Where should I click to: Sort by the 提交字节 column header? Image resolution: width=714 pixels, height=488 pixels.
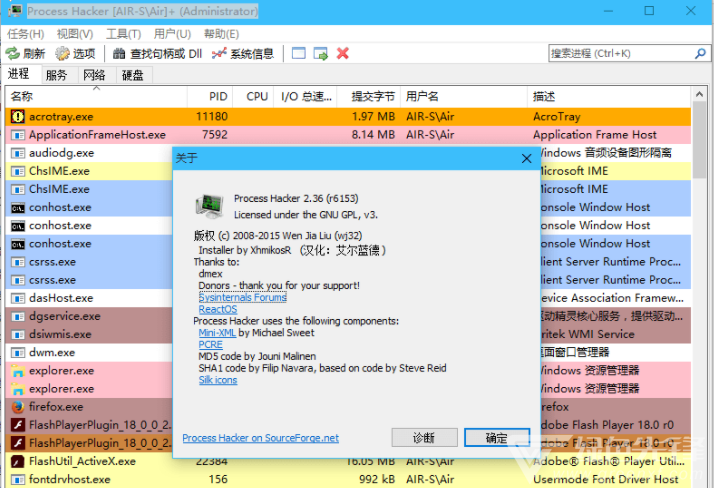tap(369, 97)
